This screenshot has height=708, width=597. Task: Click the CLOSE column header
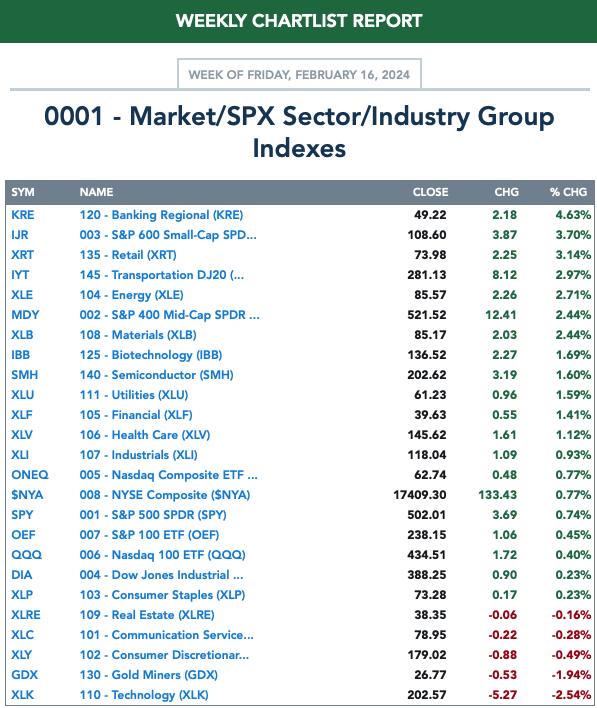[430, 192]
